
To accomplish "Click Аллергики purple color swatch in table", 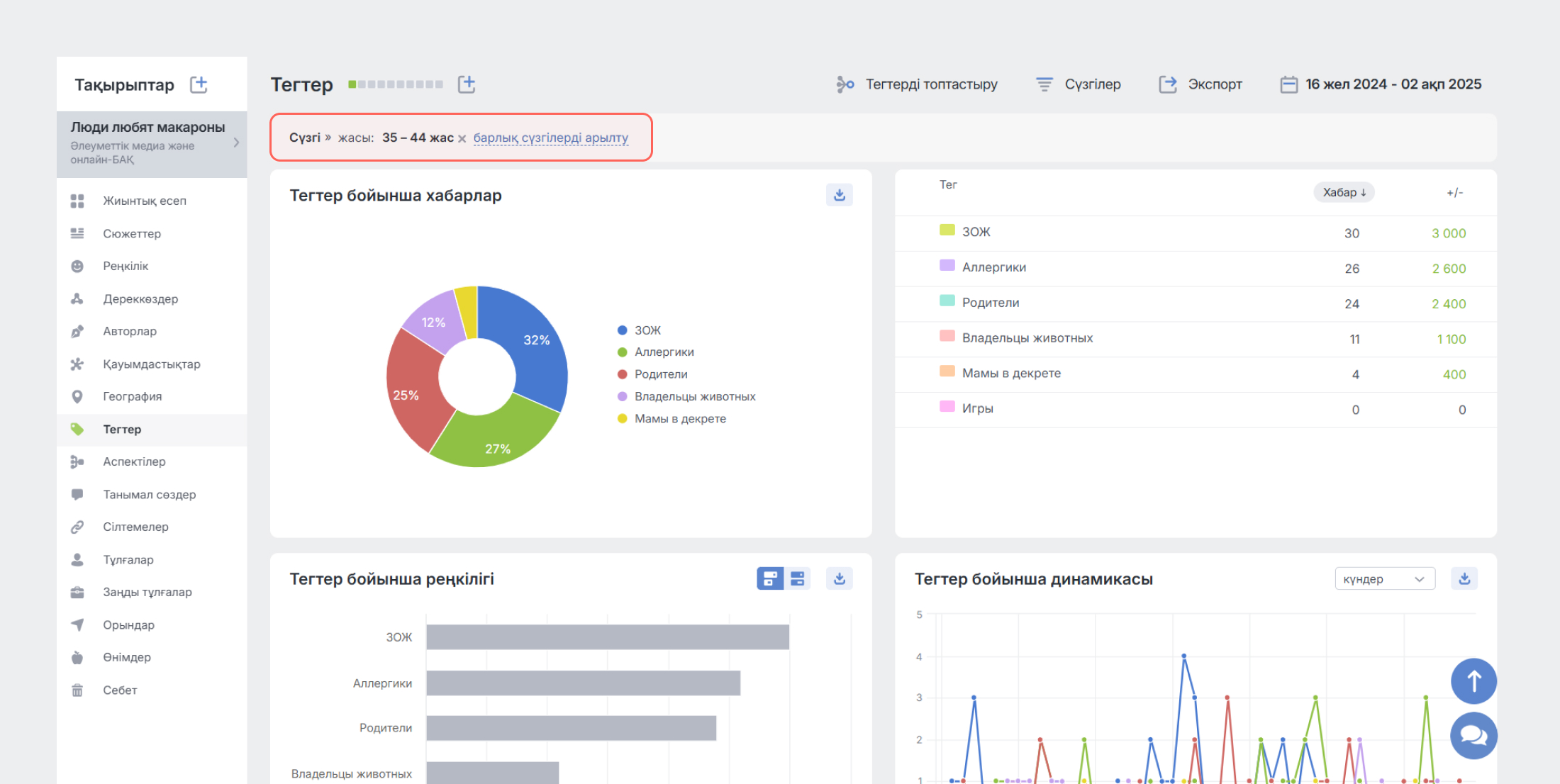I will pyautogui.click(x=947, y=265).
